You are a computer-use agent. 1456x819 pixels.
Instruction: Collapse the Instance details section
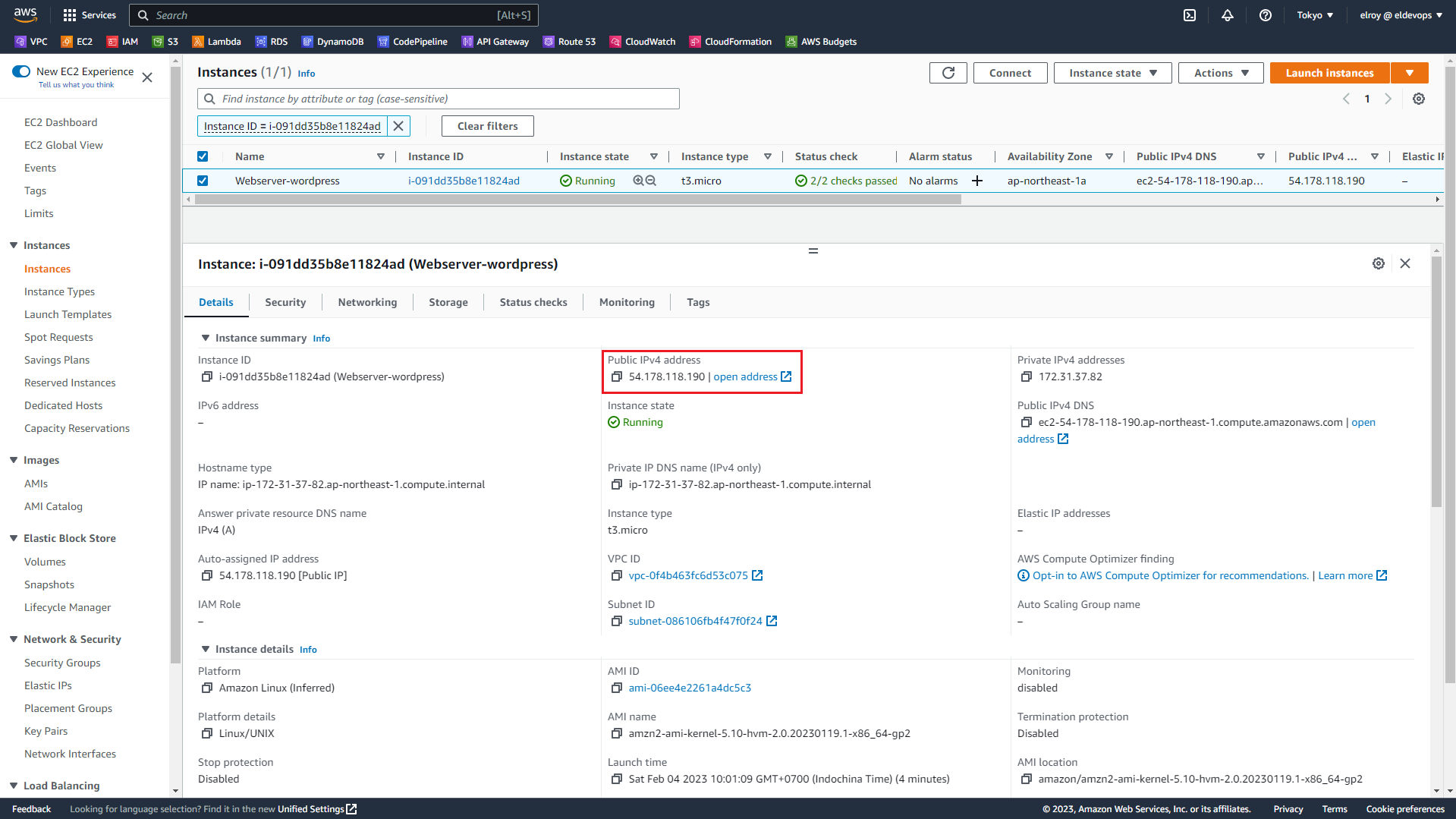pyautogui.click(x=205, y=649)
